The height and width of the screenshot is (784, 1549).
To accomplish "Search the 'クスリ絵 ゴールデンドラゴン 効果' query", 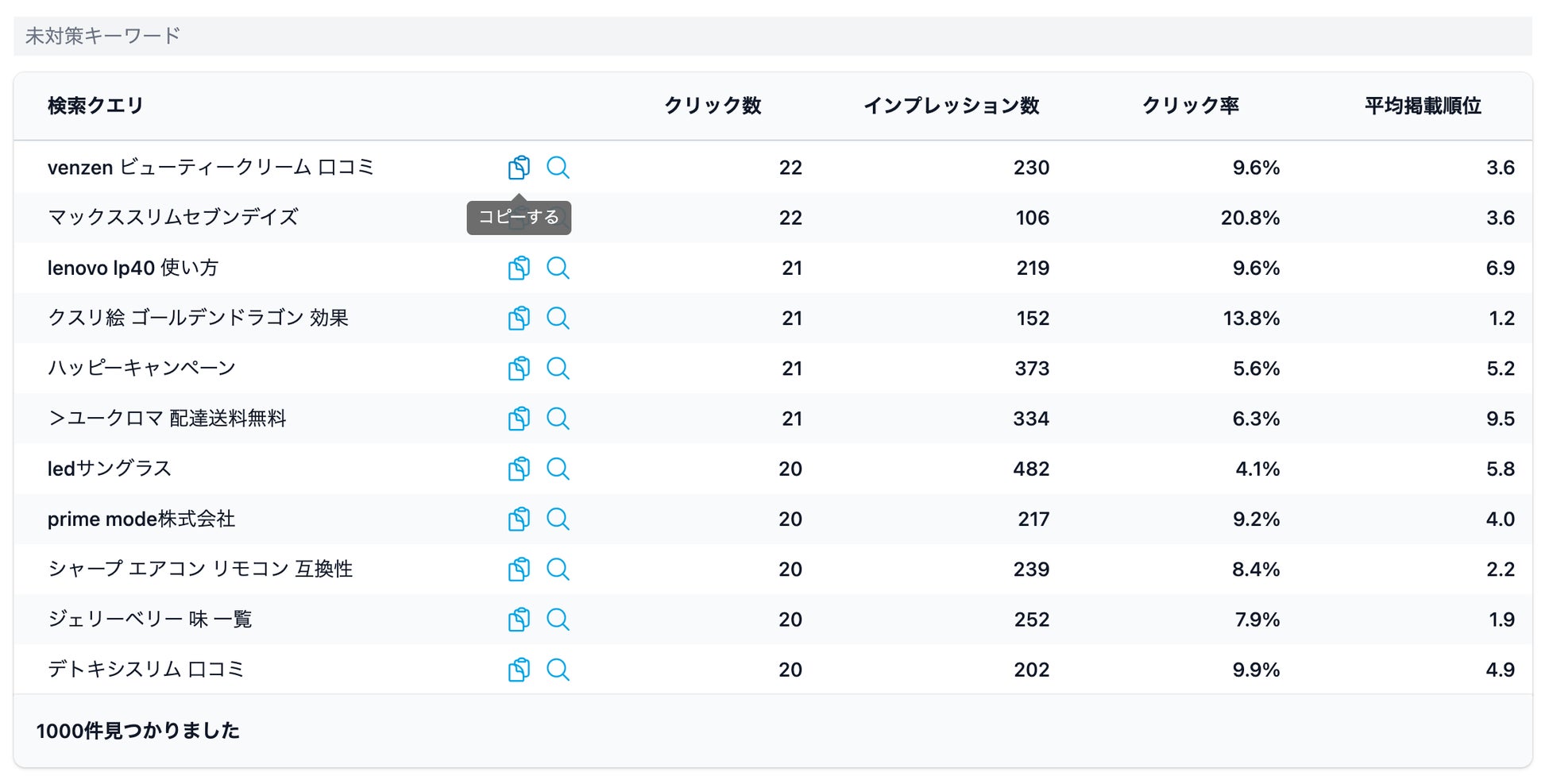I will (x=558, y=319).
